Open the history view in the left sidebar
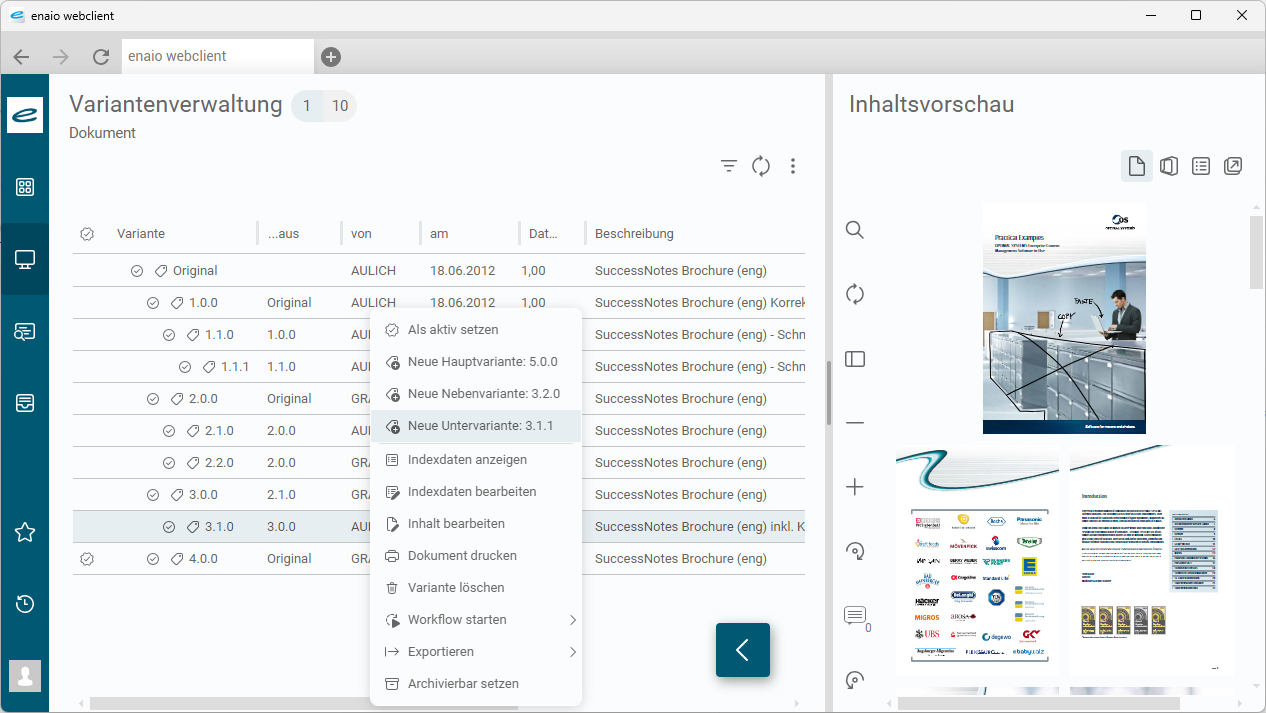Image resolution: width=1266 pixels, height=713 pixels. coord(24,603)
